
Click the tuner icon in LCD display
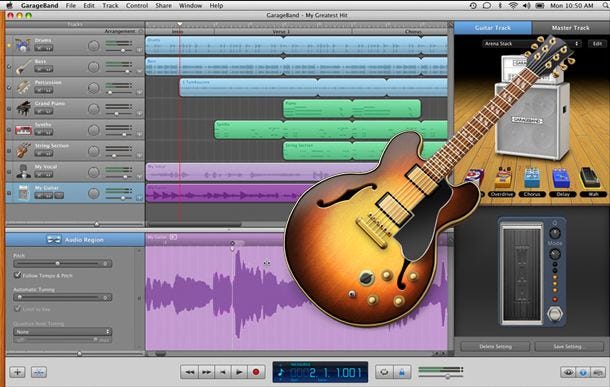click(x=281, y=372)
